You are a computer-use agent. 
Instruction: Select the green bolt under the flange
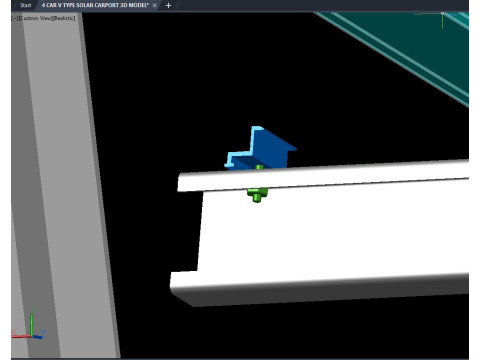(257, 195)
